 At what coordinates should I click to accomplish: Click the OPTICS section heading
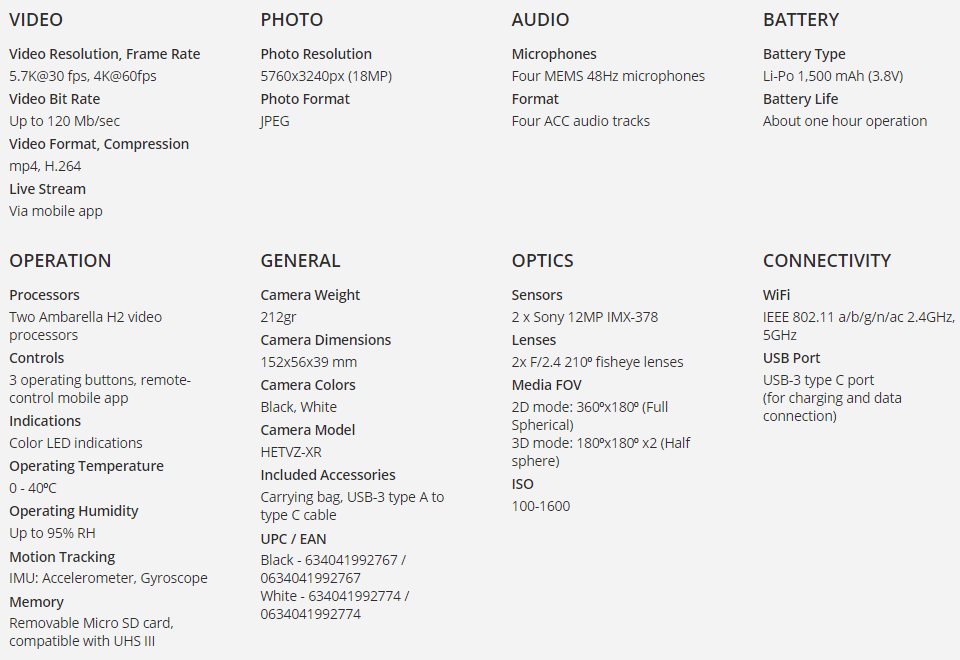pos(542,261)
